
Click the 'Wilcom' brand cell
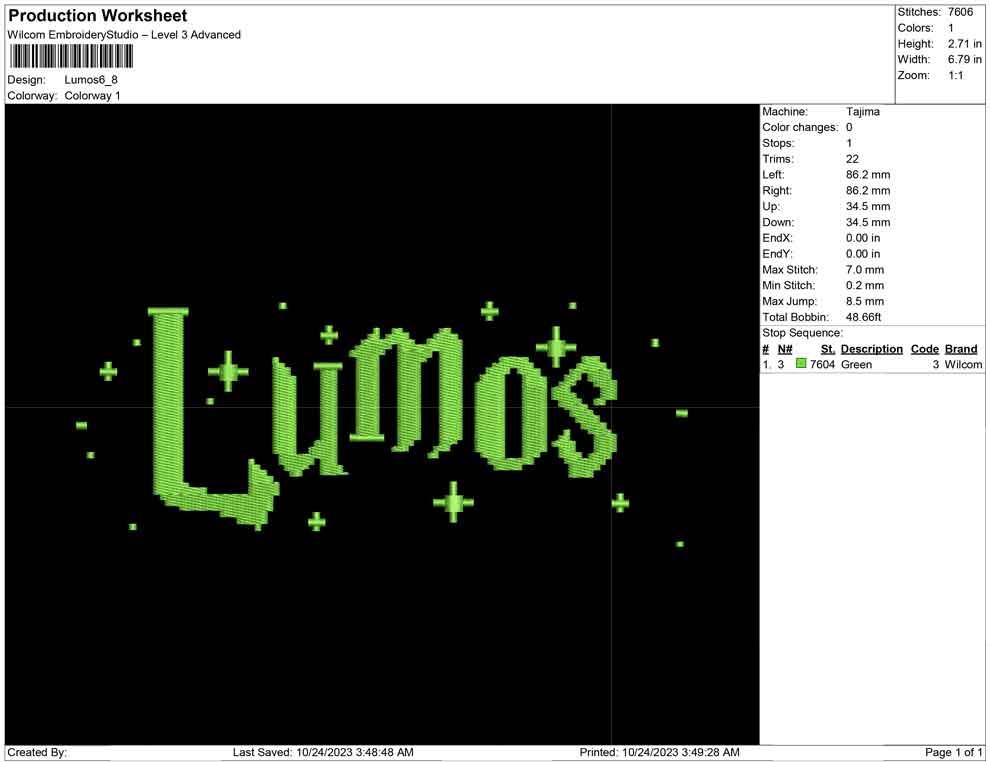coord(963,364)
